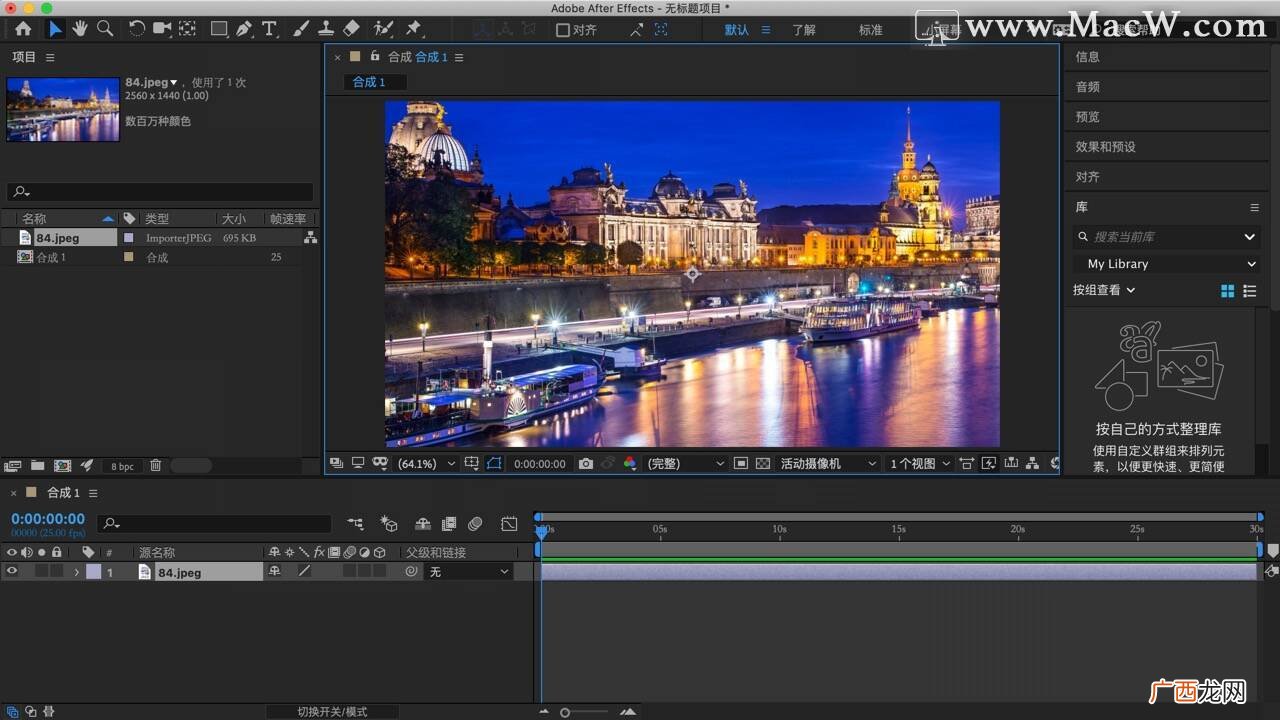The width and height of the screenshot is (1280, 720).
Task: Open the parent 无 dropdown for layer
Action: tap(469, 572)
